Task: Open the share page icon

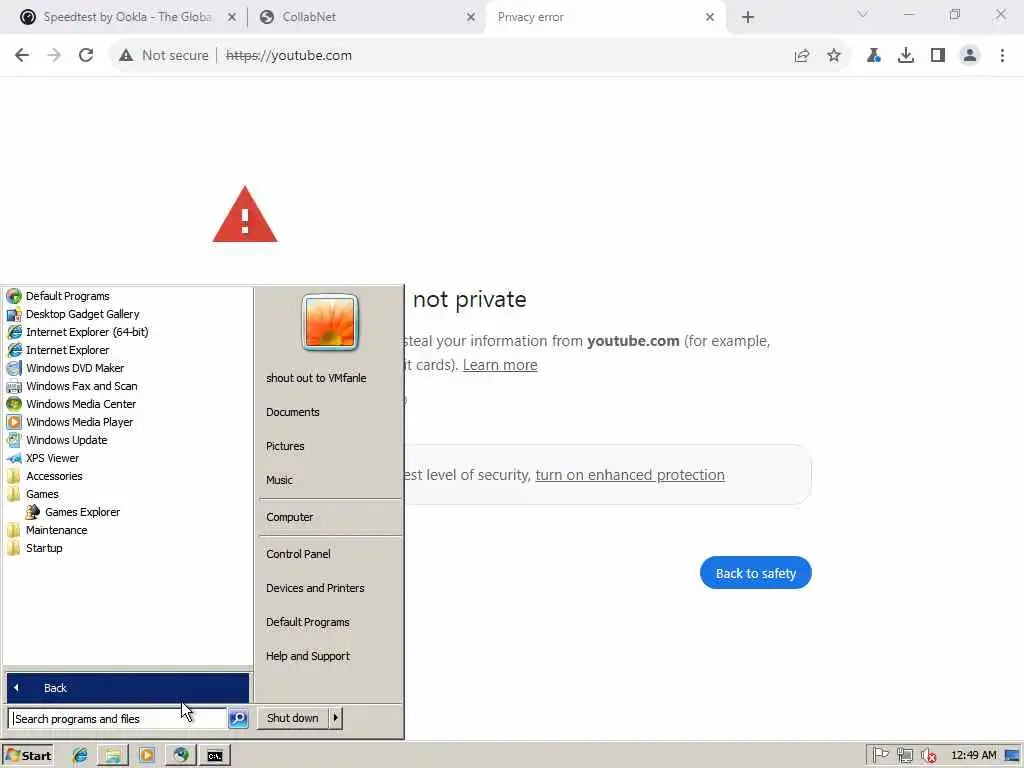Action: pos(802,56)
